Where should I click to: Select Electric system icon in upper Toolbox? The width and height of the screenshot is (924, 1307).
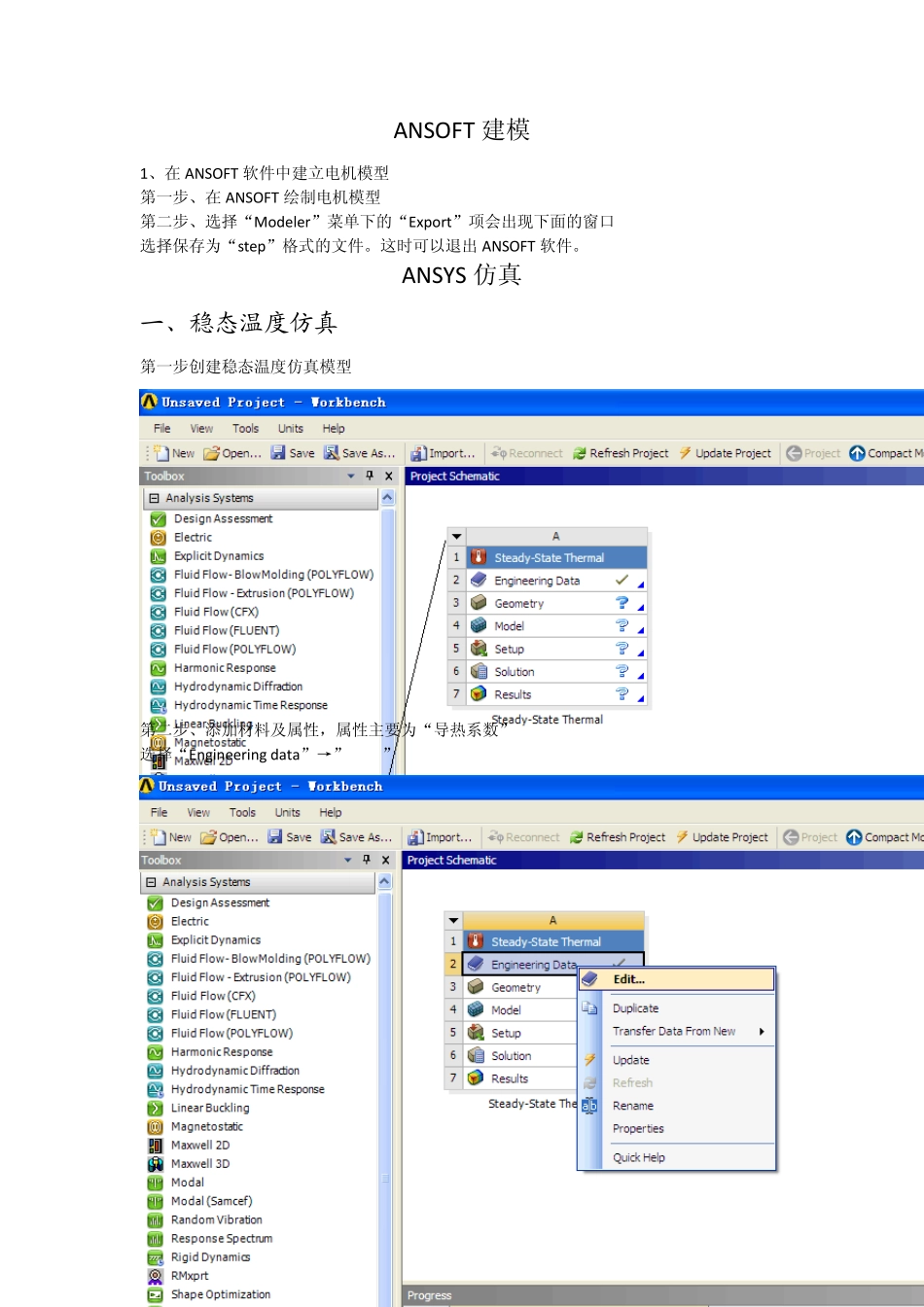tap(158, 538)
